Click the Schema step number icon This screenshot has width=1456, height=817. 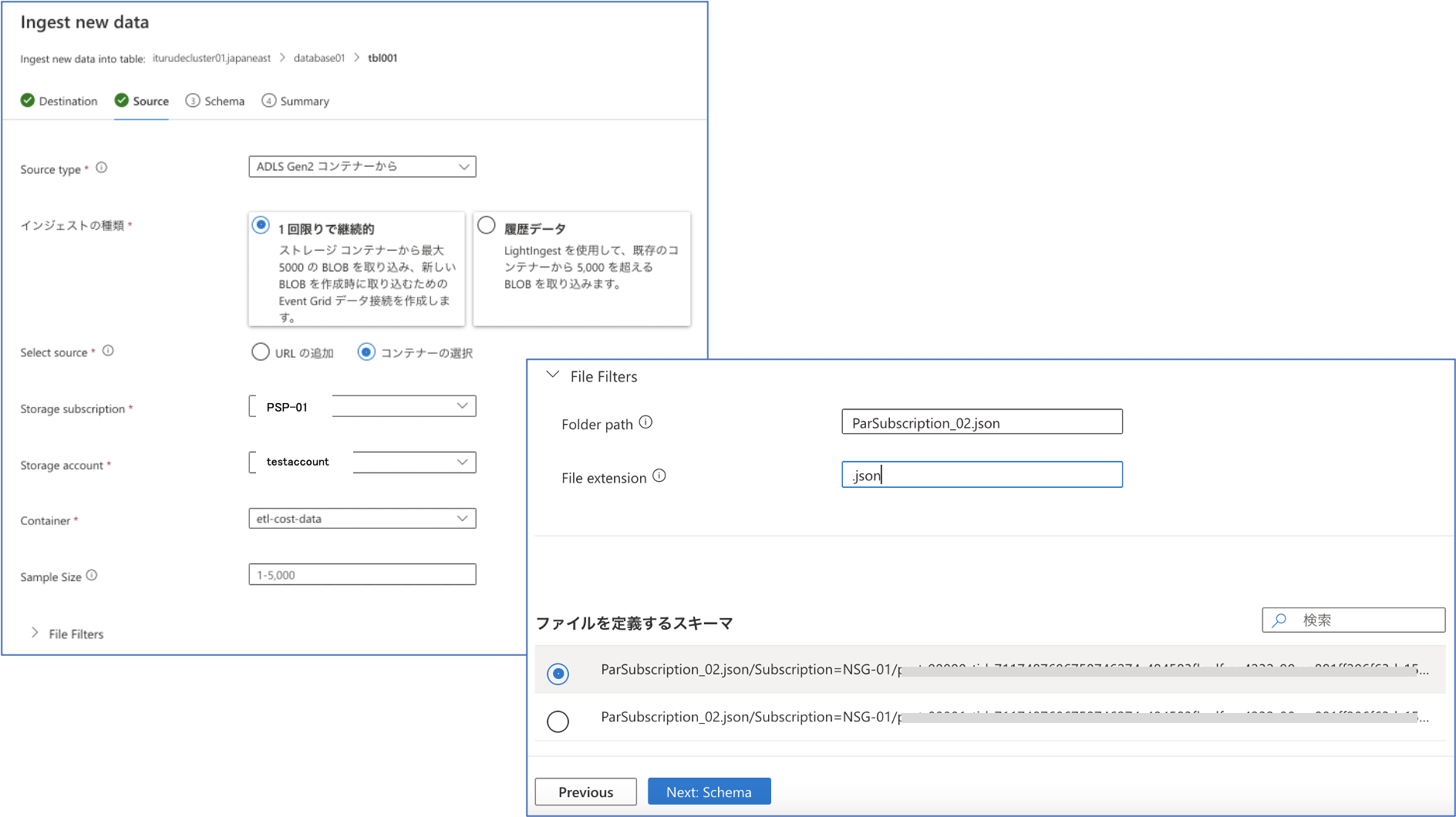pyautogui.click(x=193, y=100)
